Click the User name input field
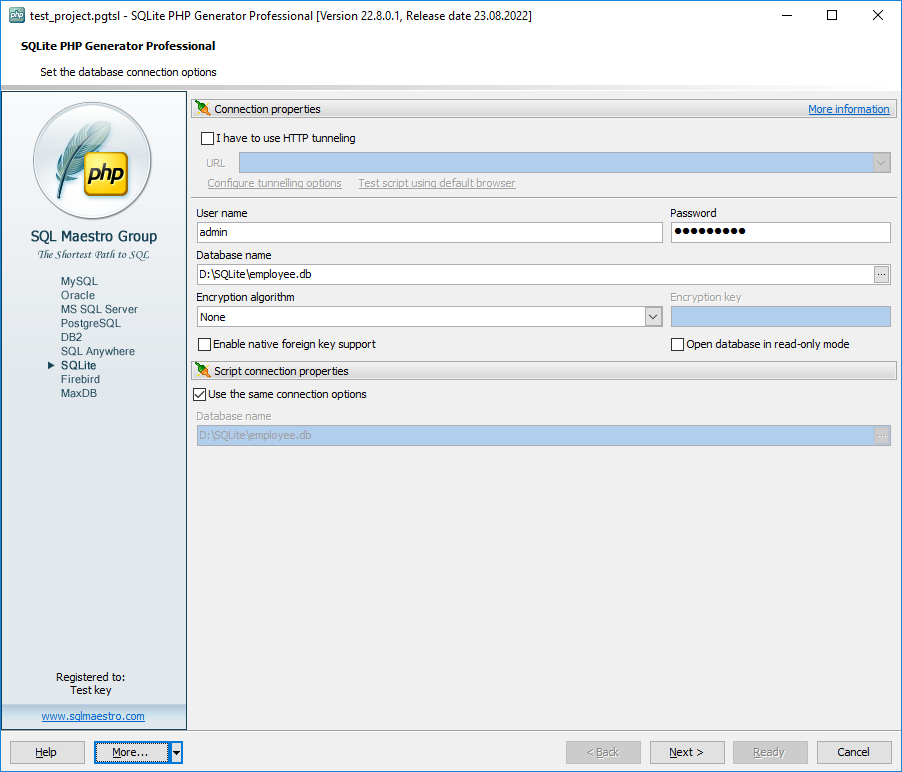Image resolution: width=902 pixels, height=772 pixels. point(430,232)
